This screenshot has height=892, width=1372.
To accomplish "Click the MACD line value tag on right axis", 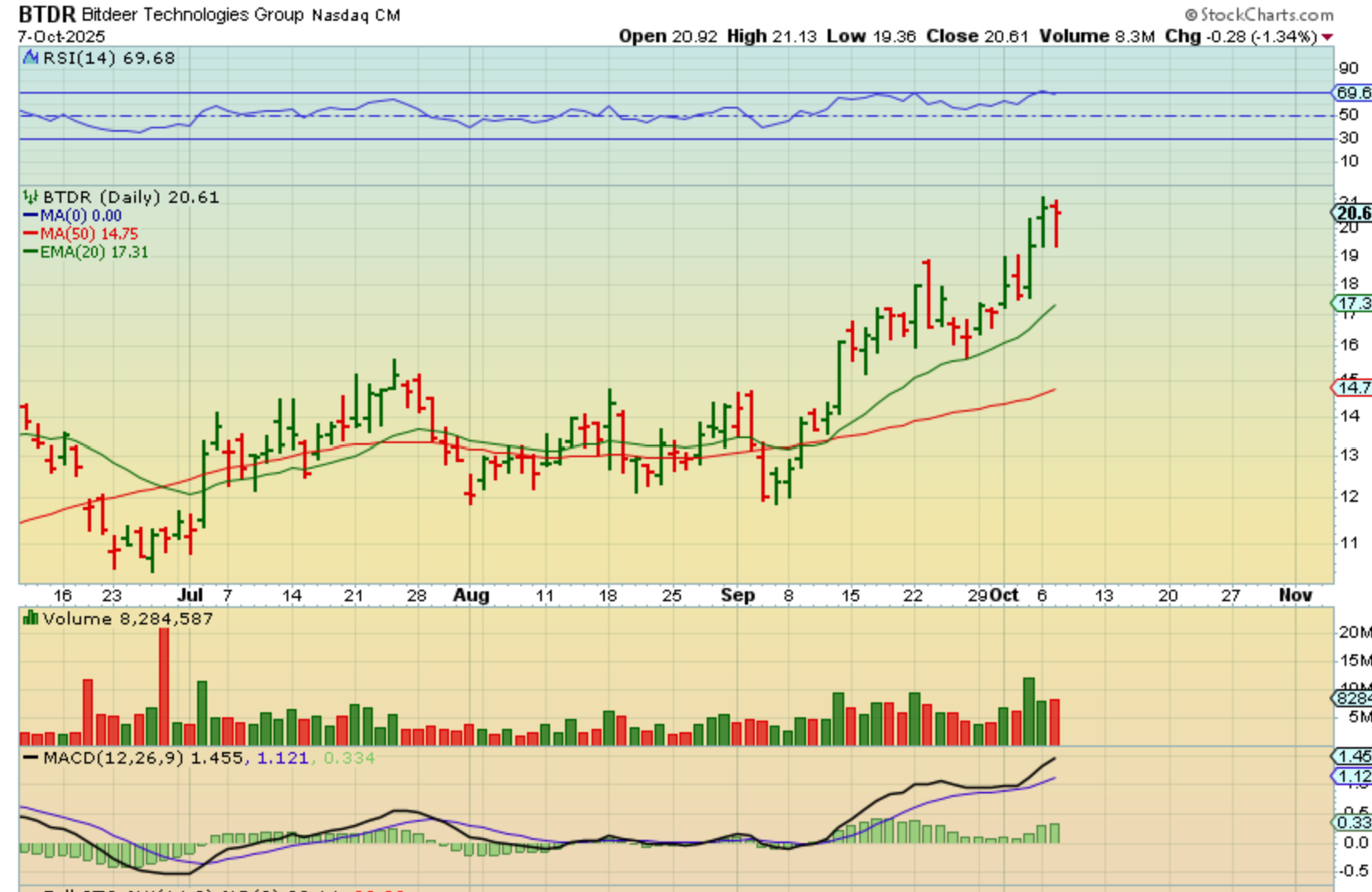I will [x=1351, y=756].
